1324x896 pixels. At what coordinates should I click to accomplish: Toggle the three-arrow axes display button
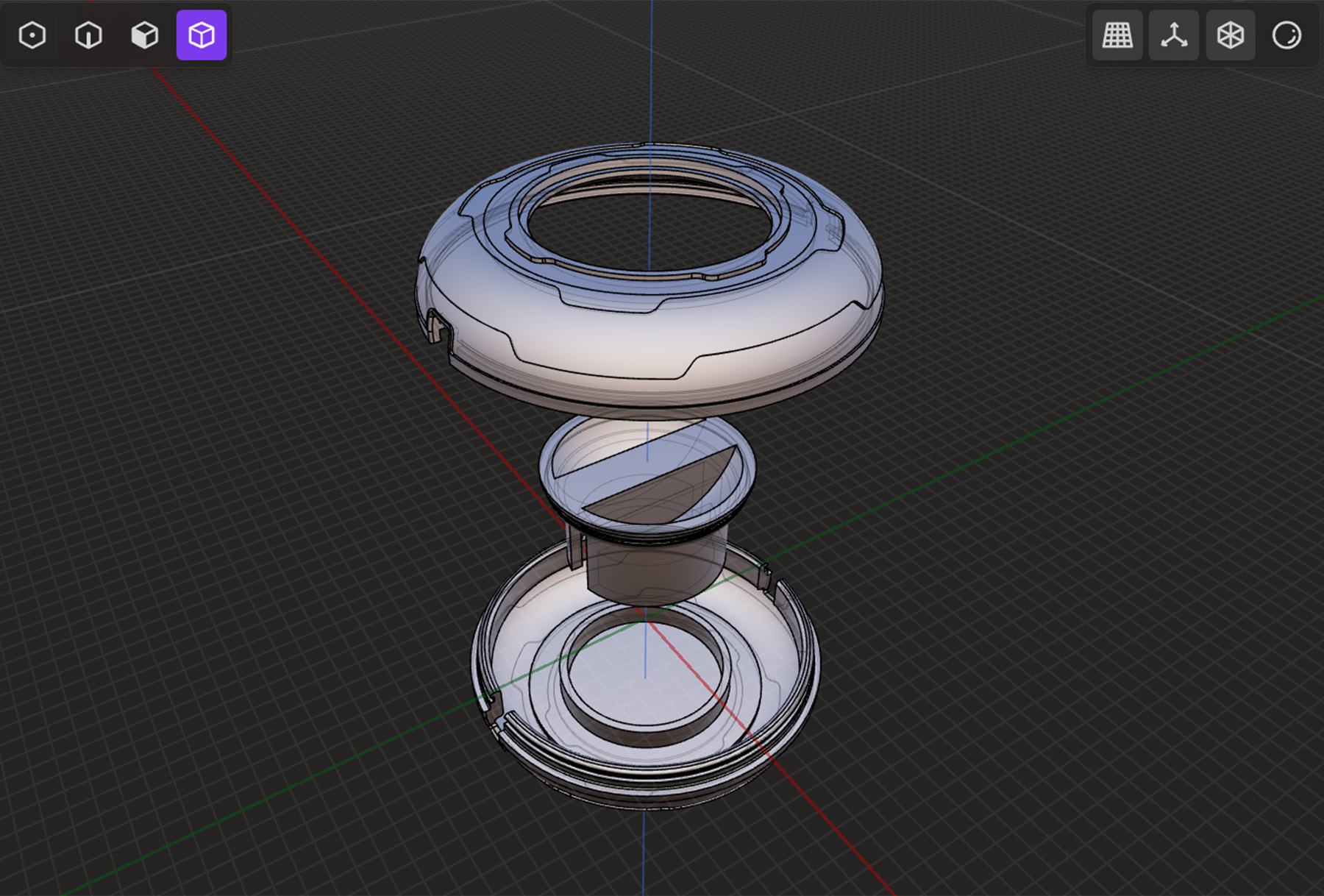[1174, 35]
